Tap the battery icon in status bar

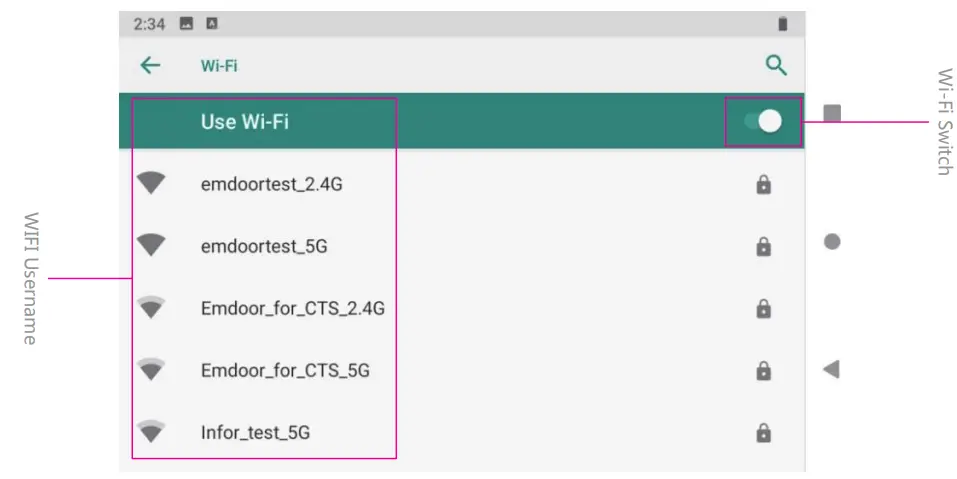pos(782,24)
